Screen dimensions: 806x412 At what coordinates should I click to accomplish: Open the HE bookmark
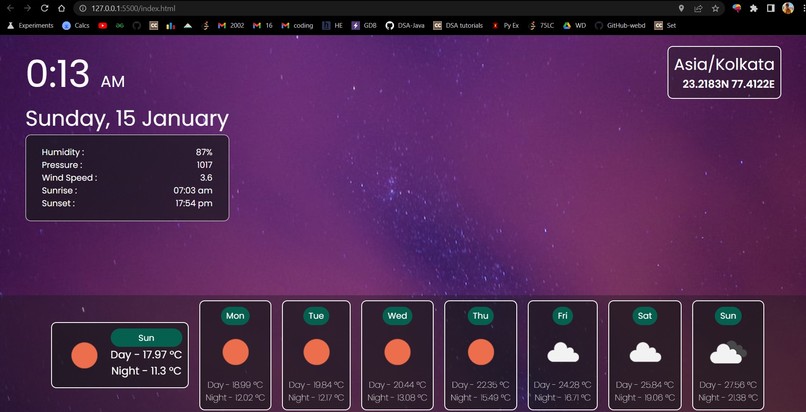pos(332,25)
